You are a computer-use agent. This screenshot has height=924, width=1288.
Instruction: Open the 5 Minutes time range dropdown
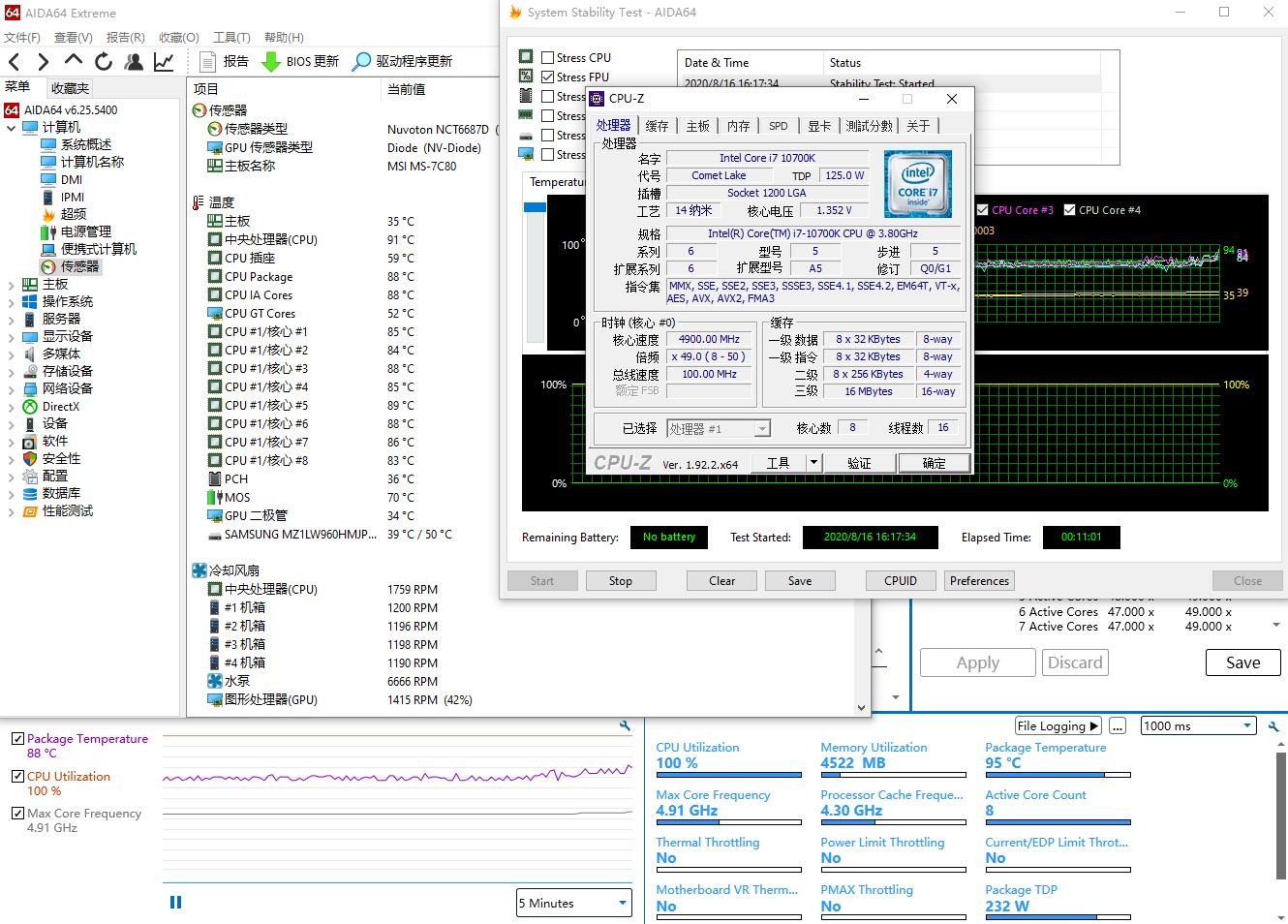point(573,904)
